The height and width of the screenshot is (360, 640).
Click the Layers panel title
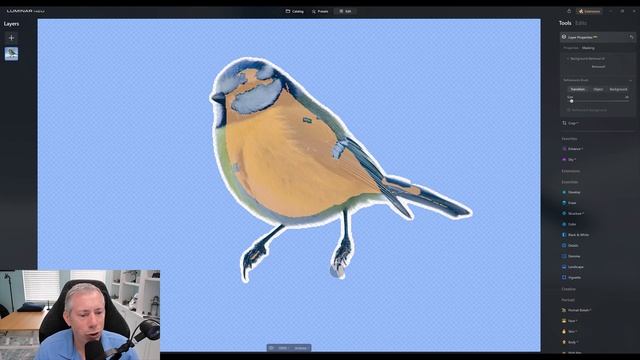(11, 24)
